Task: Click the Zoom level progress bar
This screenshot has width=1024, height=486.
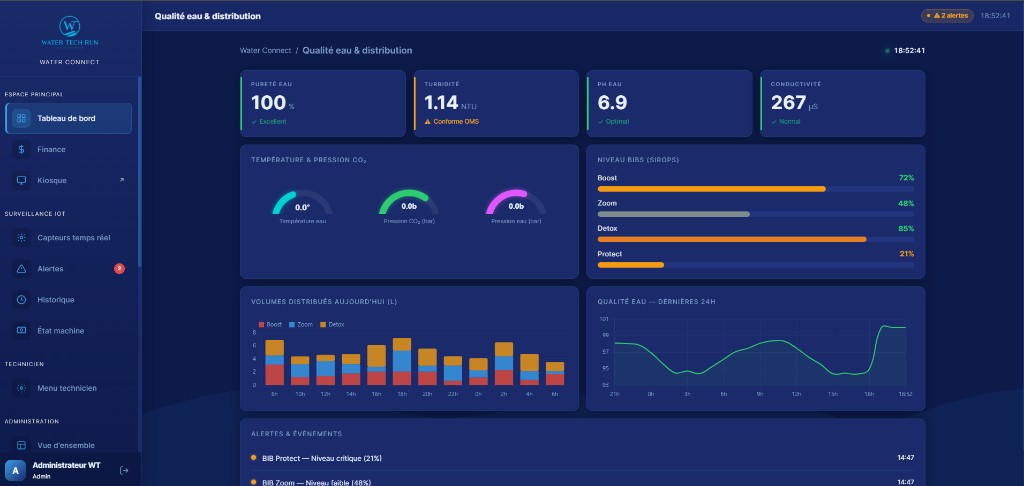Action: click(756, 214)
